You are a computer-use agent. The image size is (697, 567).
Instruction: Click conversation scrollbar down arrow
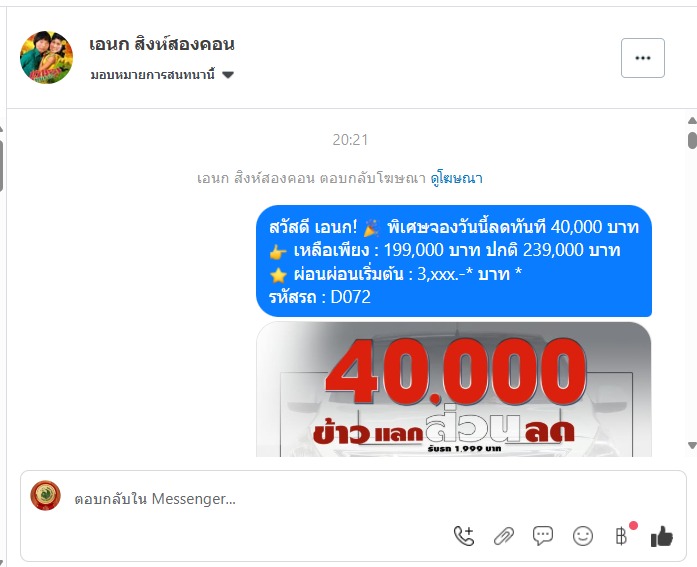click(x=692, y=445)
